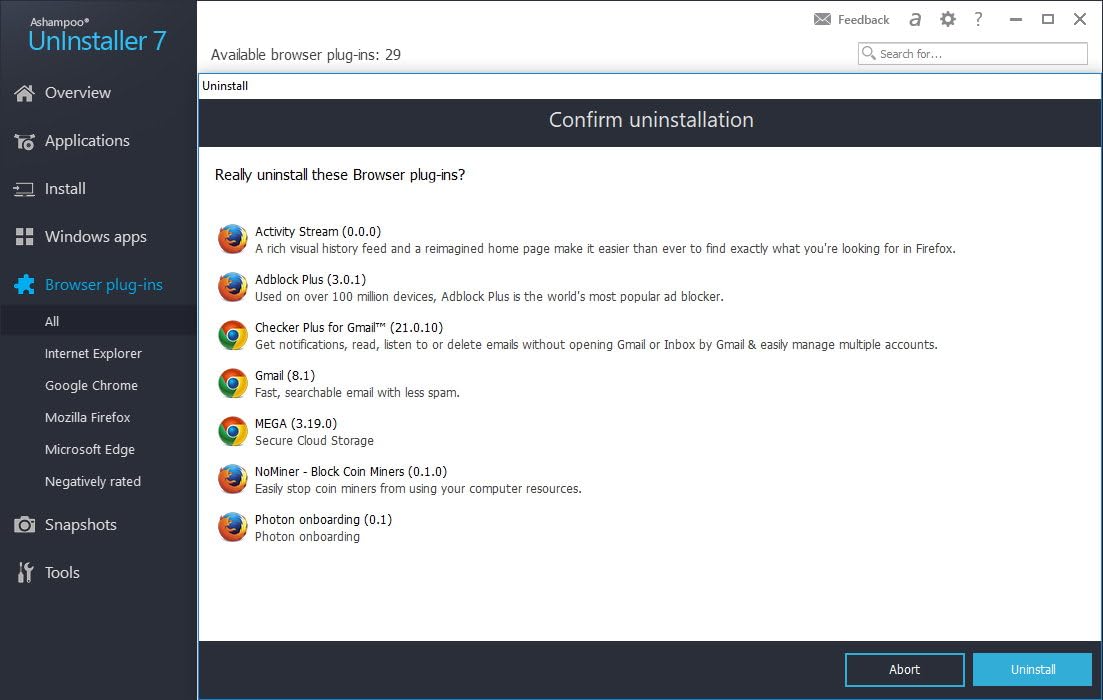This screenshot has height=700, width=1103.
Task: Confirm with the Uninstall button
Action: pyautogui.click(x=1033, y=670)
